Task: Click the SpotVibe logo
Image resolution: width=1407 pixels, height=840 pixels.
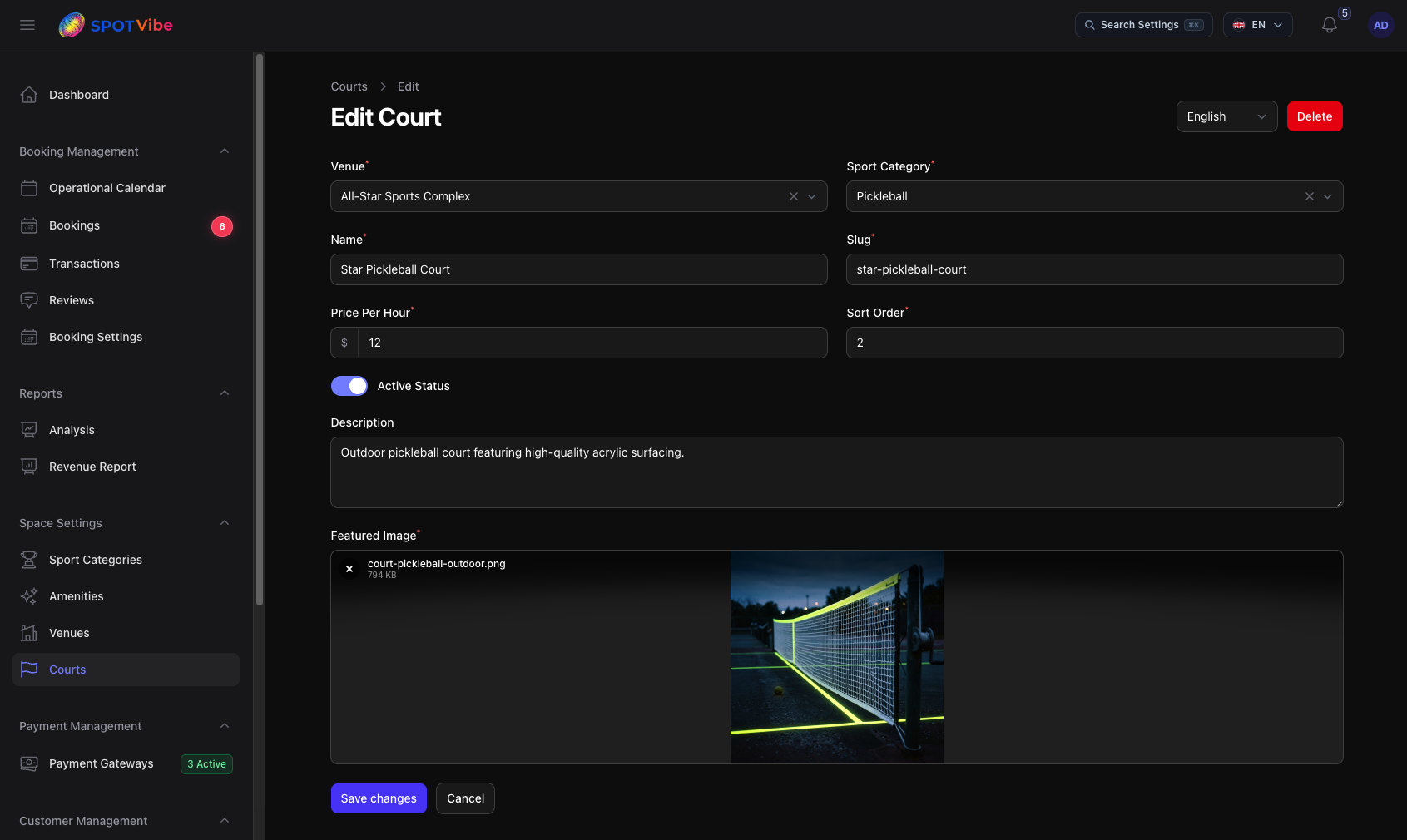Action: click(x=116, y=25)
